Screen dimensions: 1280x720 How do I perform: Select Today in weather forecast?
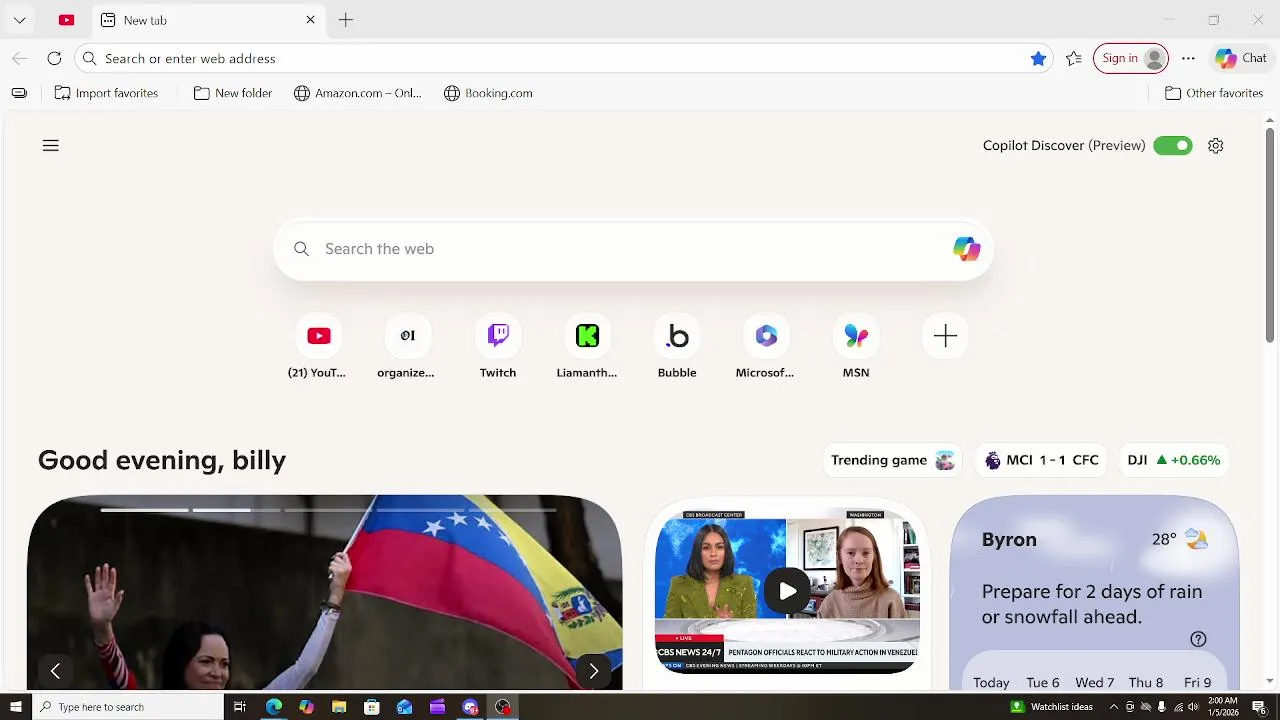click(991, 682)
